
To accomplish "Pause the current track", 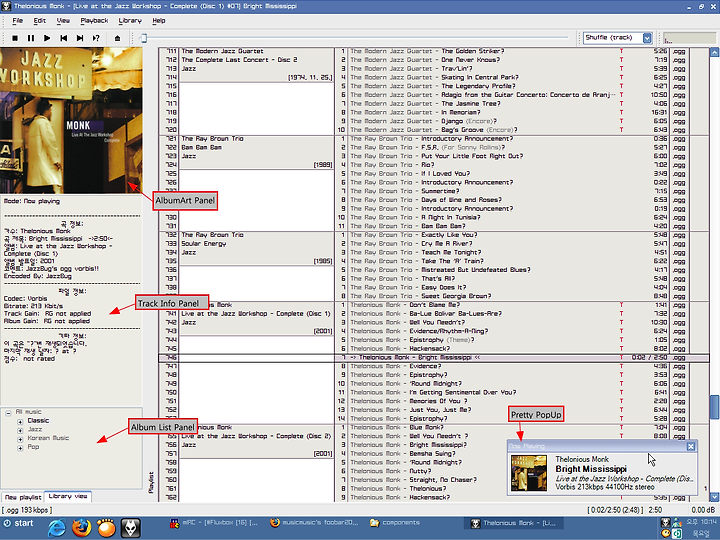I will (31, 38).
